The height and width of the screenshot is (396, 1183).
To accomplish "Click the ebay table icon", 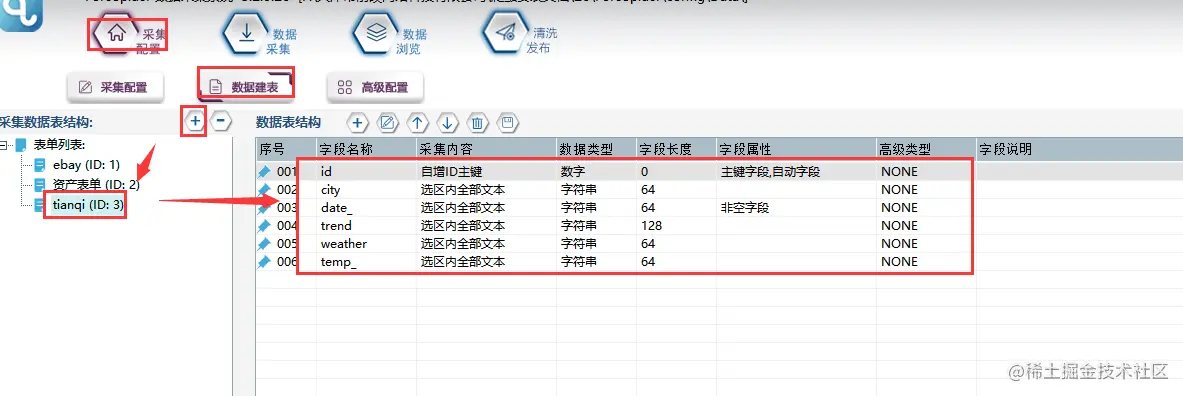I will [40, 164].
